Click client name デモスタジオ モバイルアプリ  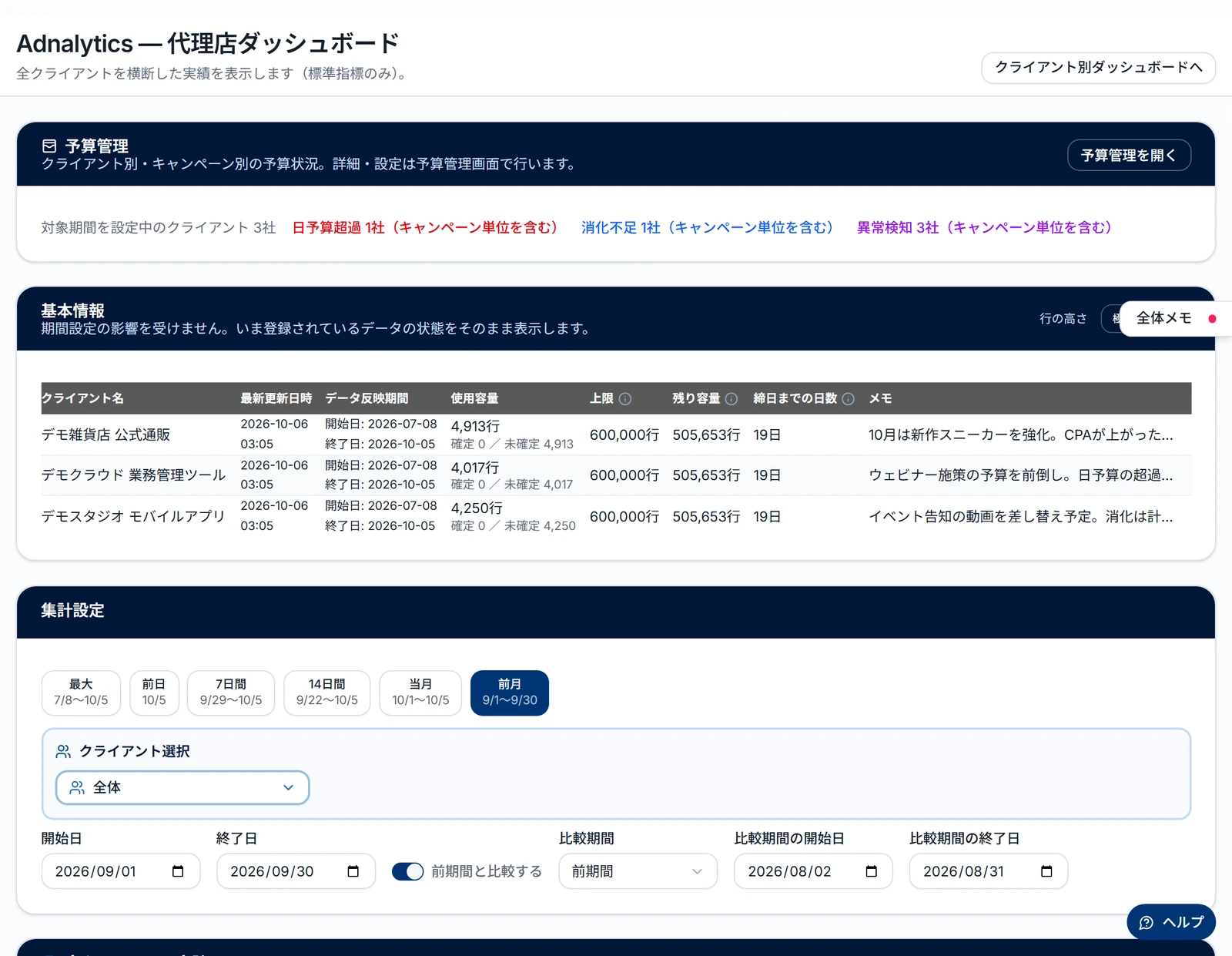point(133,516)
